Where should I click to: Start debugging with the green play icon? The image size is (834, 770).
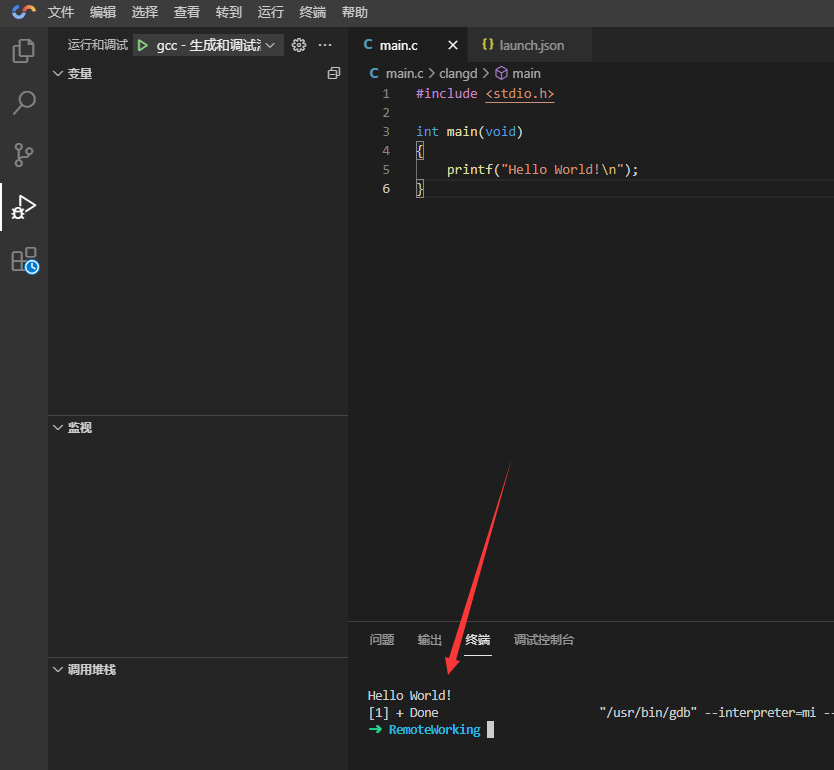click(143, 45)
